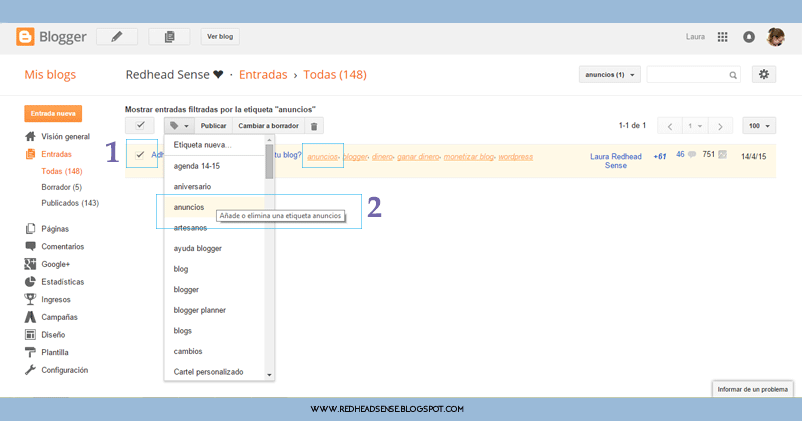Image resolution: width=802 pixels, height=421 pixels.
Task: Open Google apps grid icon
Action: (x=722, y=37)
